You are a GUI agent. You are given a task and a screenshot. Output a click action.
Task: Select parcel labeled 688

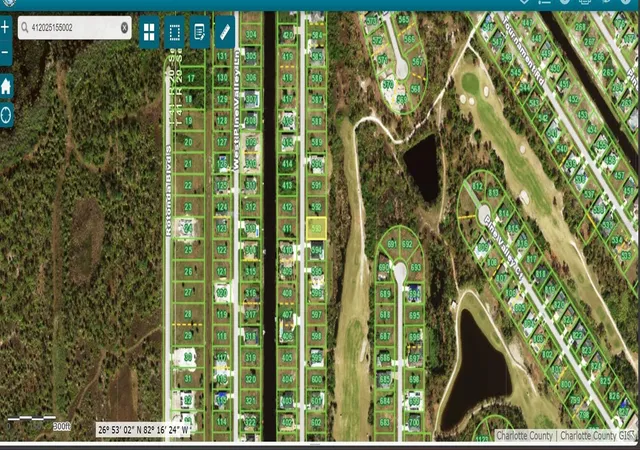385,315
